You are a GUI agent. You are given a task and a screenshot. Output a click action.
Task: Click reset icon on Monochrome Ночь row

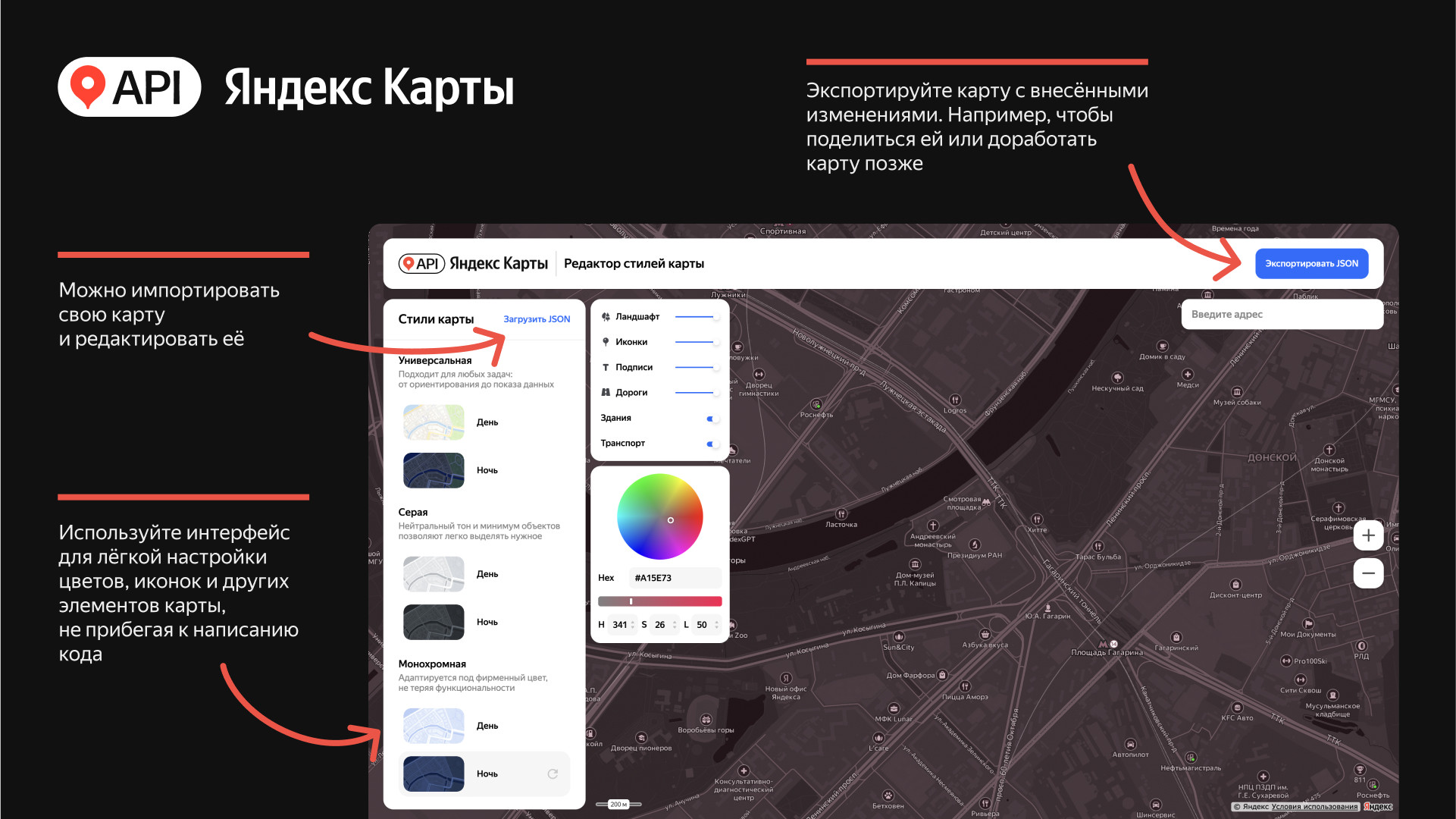(x=553, y=774)
